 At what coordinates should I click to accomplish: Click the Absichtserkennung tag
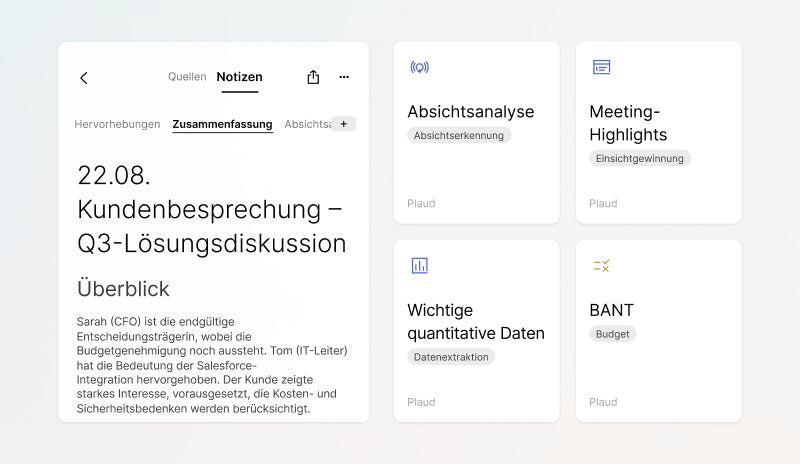pos(459,135)
